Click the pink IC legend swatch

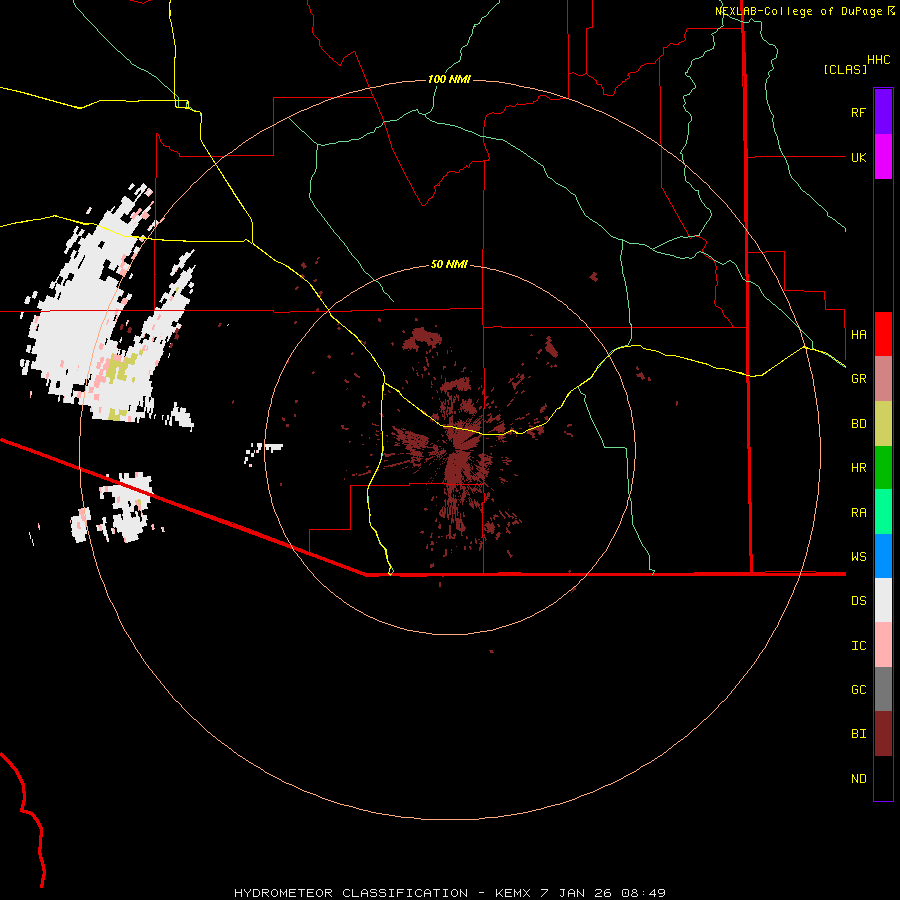pos(883,645)
